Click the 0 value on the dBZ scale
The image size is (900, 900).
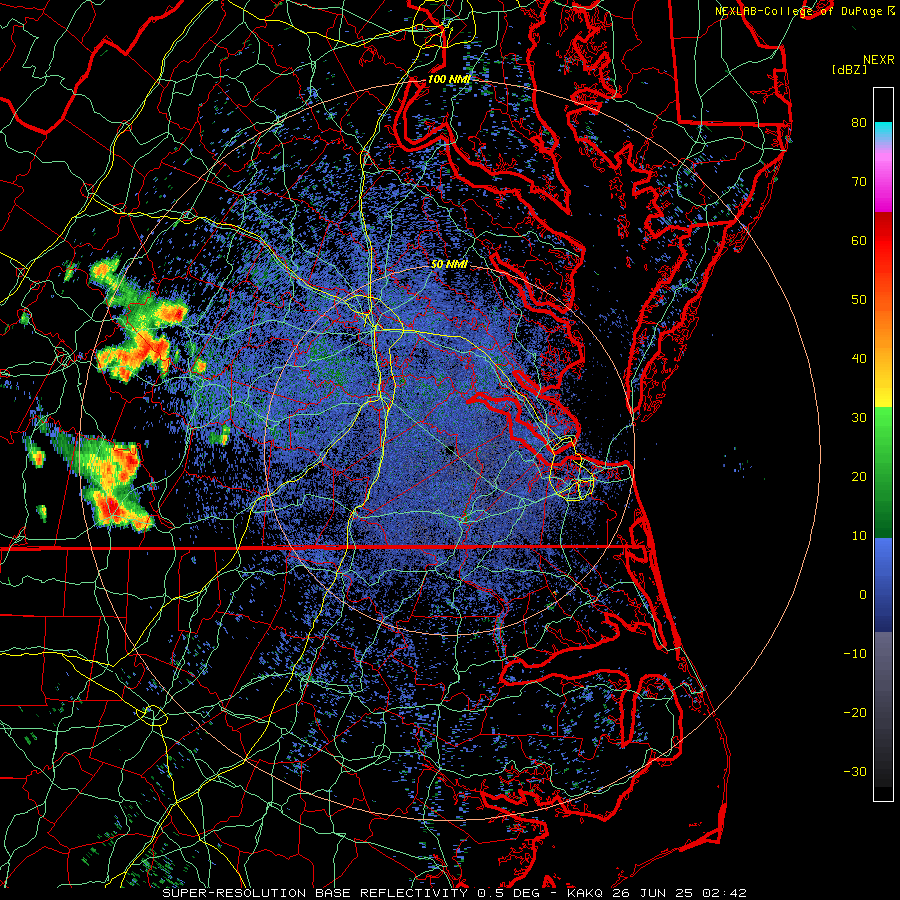click(x=862, y=595)
